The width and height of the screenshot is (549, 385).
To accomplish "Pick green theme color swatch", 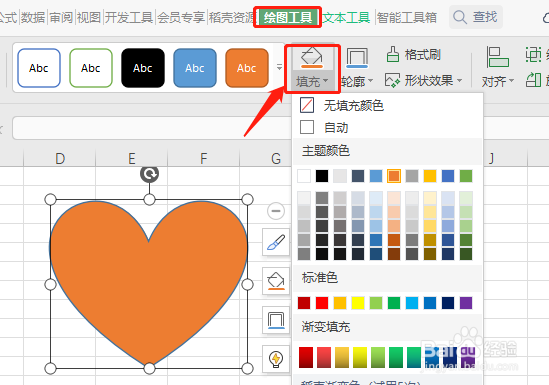I will tap(466, 176).
